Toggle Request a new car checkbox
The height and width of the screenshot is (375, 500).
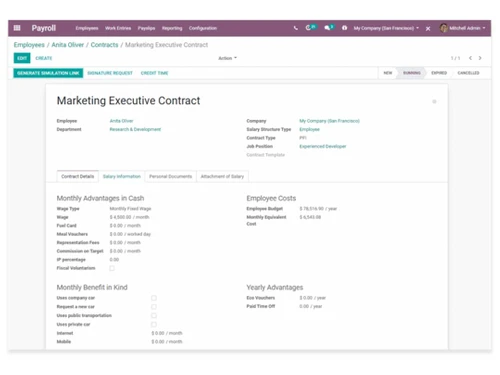point(154,307)
